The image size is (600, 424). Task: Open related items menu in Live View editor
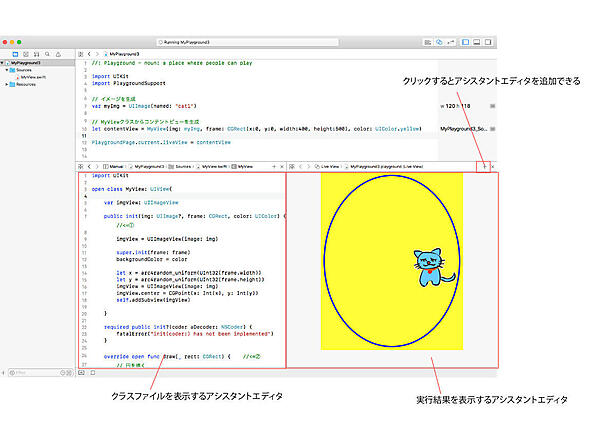coord(292,166)
